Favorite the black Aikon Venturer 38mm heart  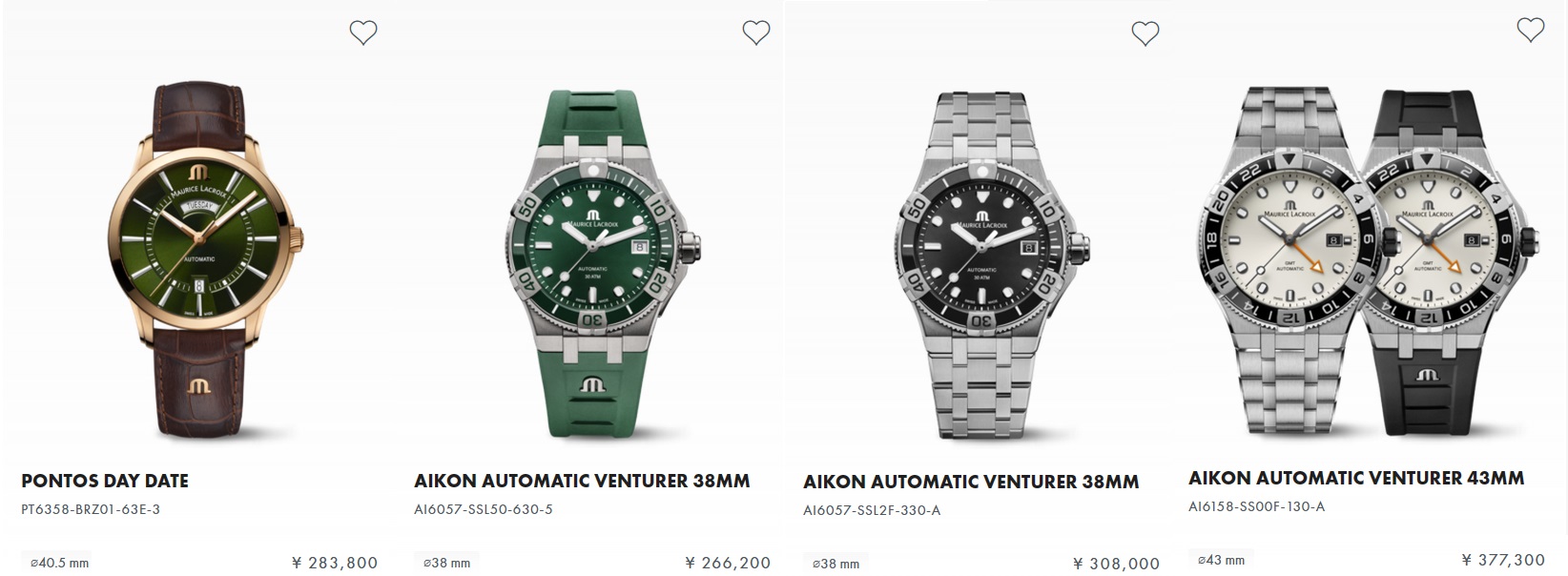(x=1145, y=34)
